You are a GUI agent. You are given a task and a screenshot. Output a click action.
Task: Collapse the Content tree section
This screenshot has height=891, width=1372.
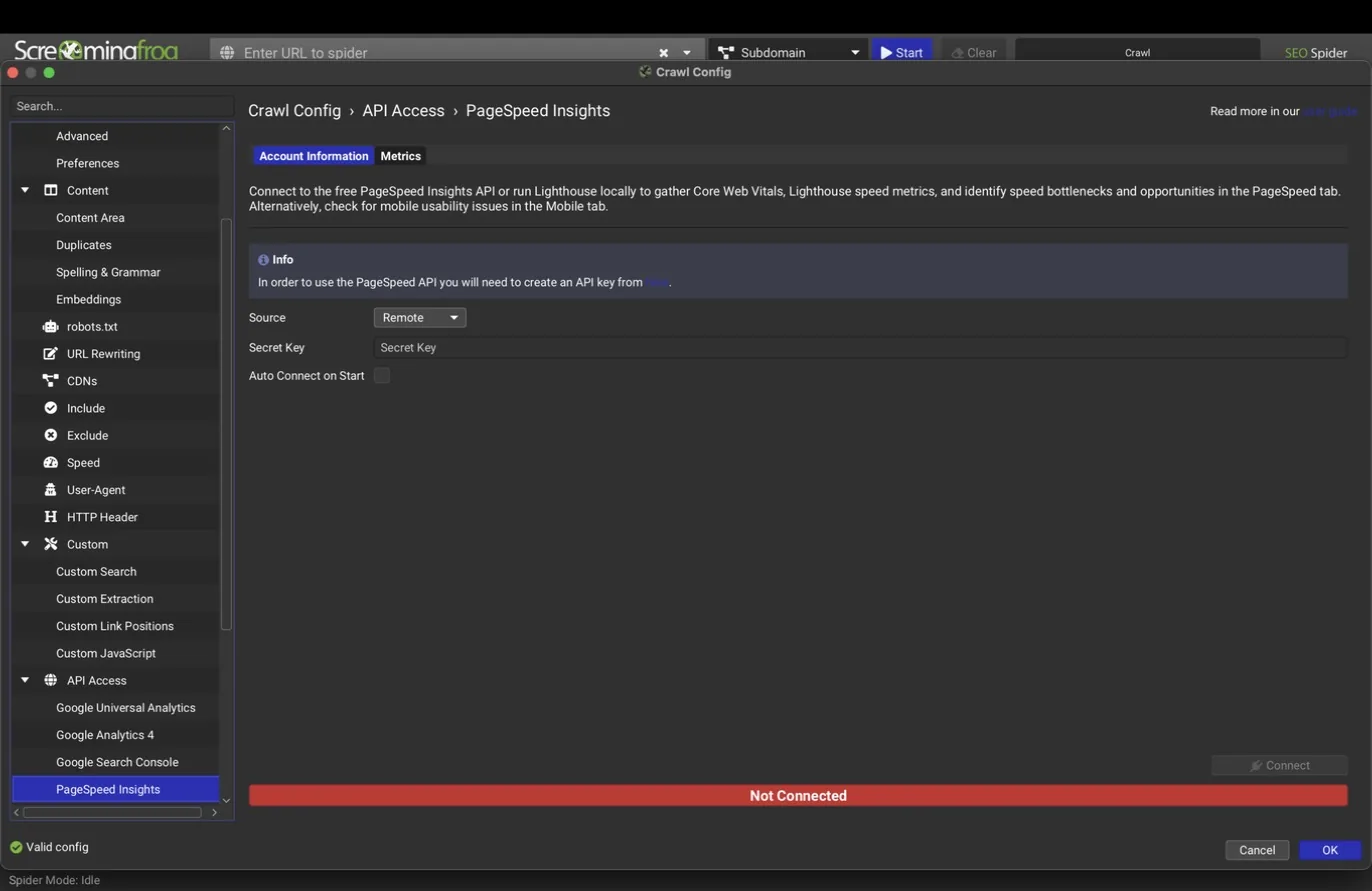(x=25, y=190)
